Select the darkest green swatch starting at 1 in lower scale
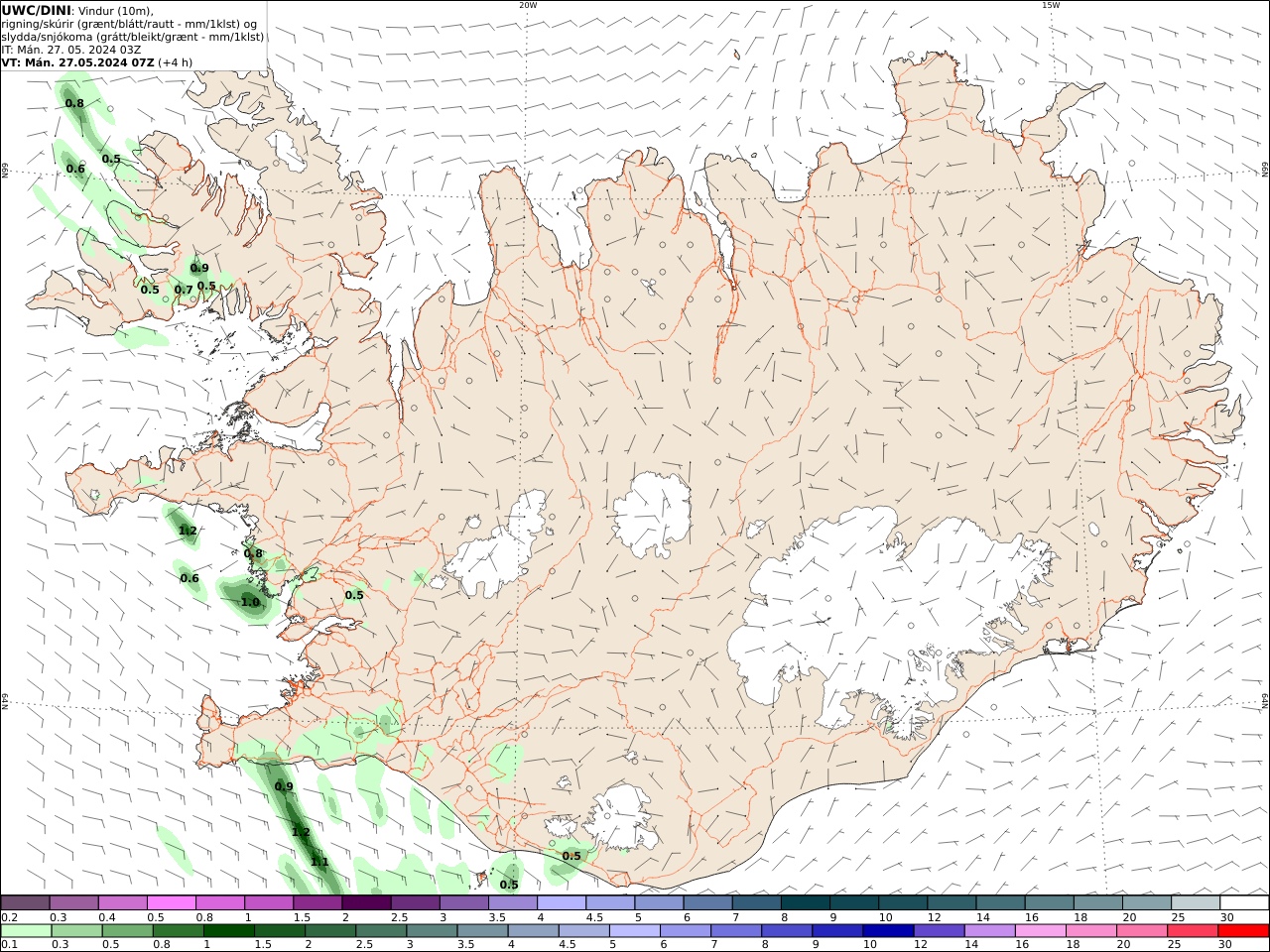1270x952 pixels. point(228,931)
